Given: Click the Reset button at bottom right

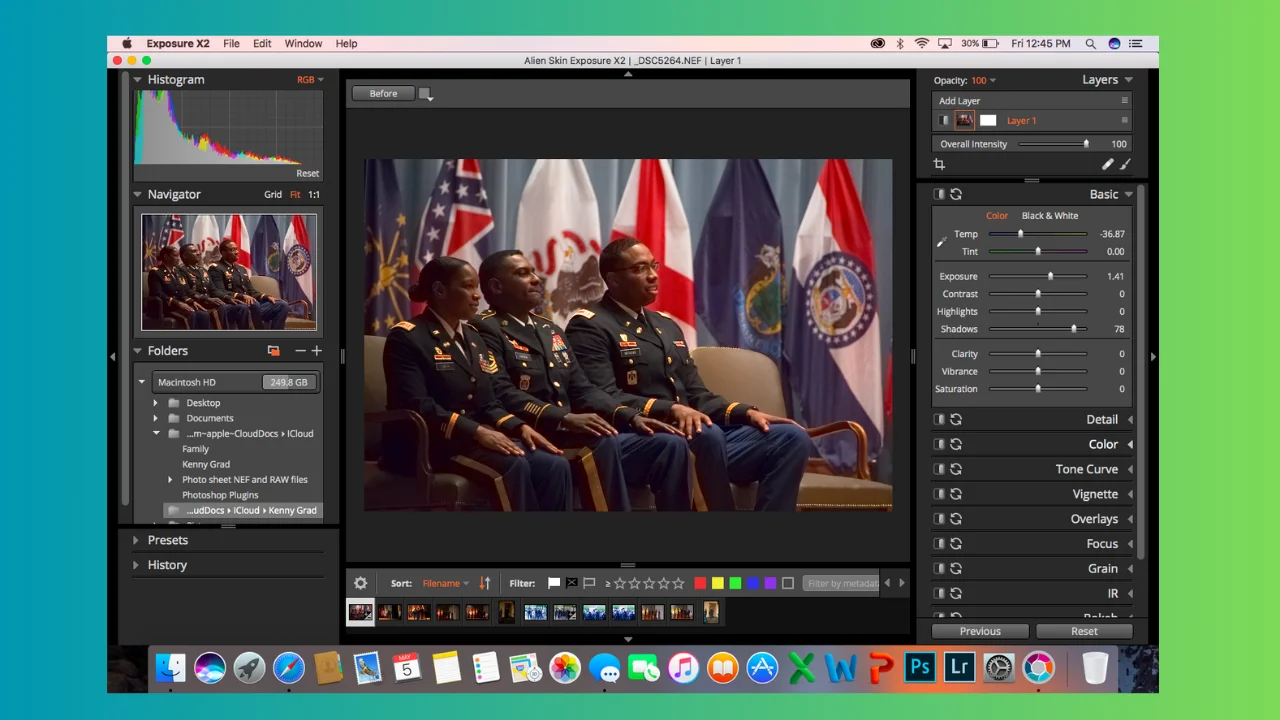Looking at the screenshot, I should coord(1084,631).
